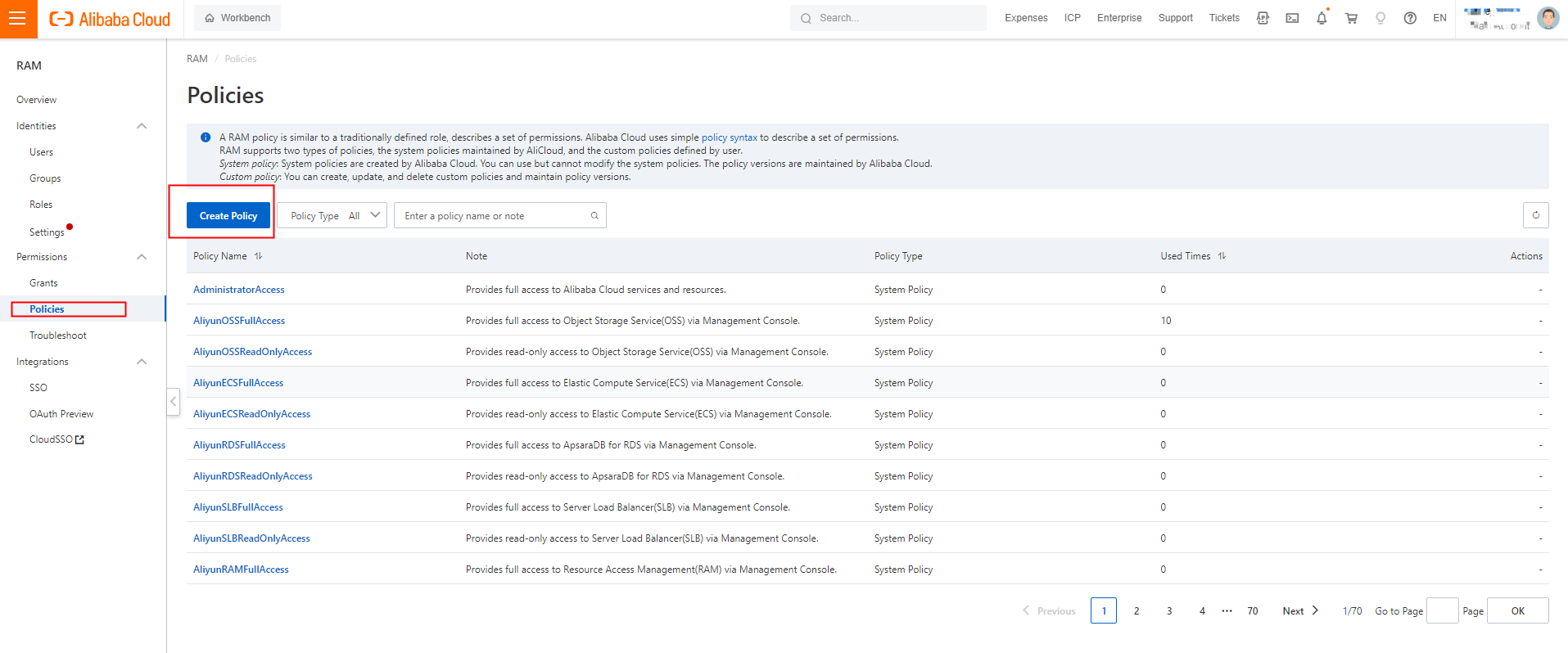Open the help question mark icon

[1410, 18]
